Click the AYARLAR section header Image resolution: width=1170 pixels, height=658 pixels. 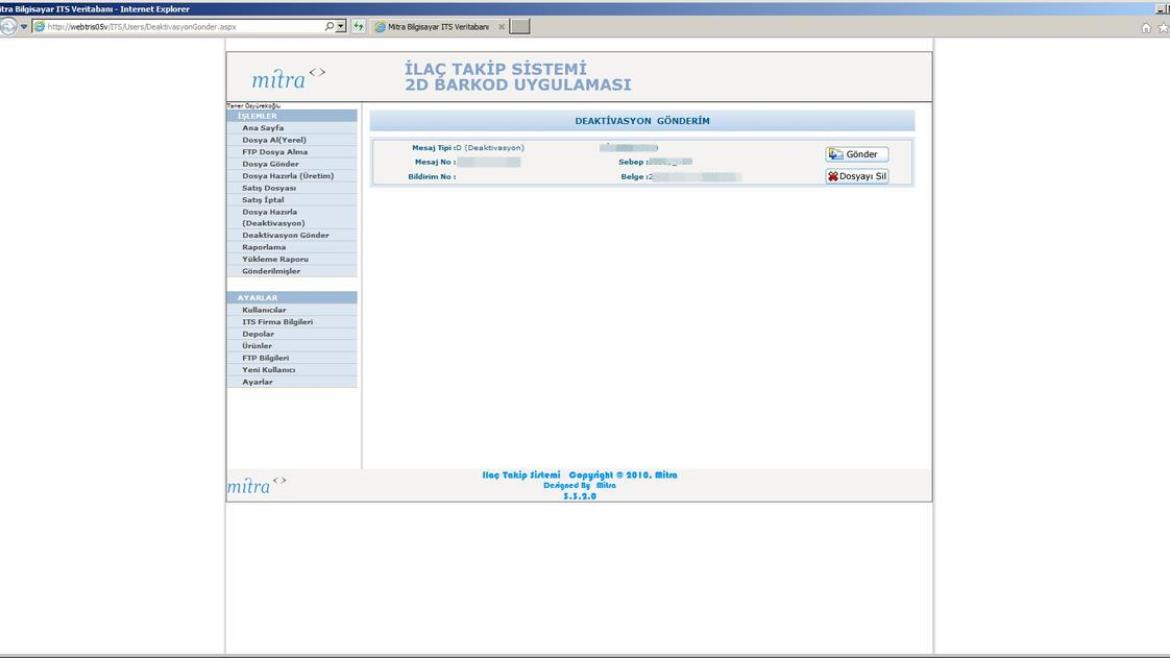(292, 298)
